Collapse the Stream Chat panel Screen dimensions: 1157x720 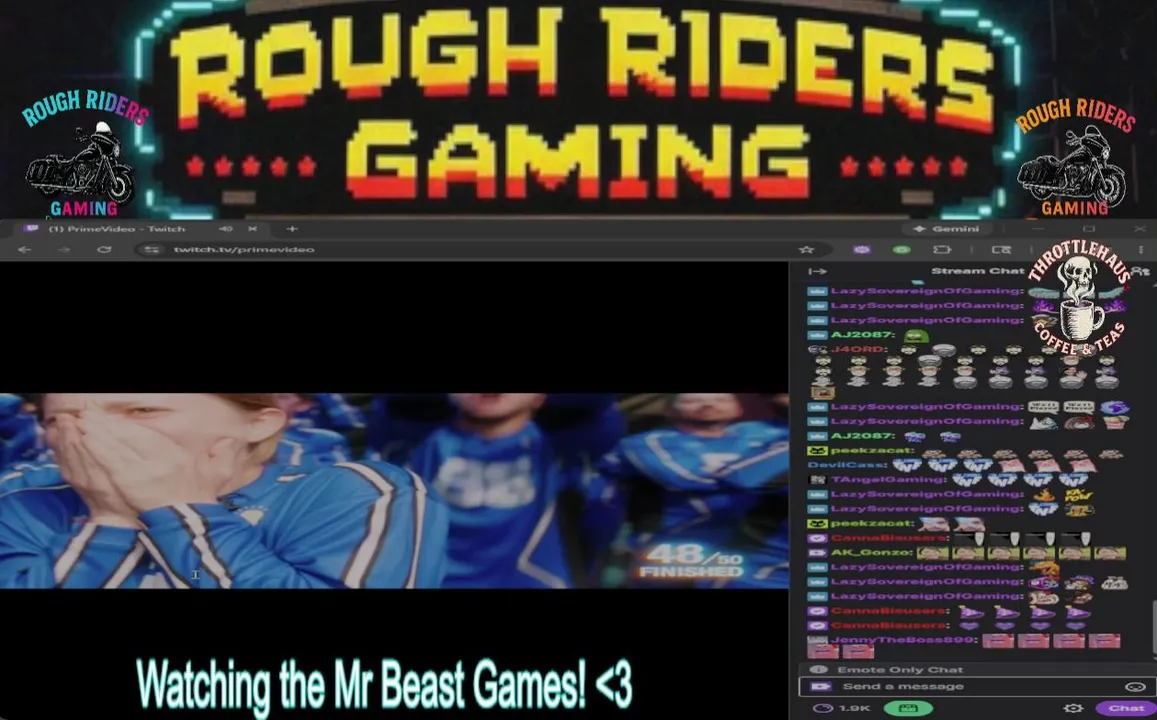pos(817,271)
